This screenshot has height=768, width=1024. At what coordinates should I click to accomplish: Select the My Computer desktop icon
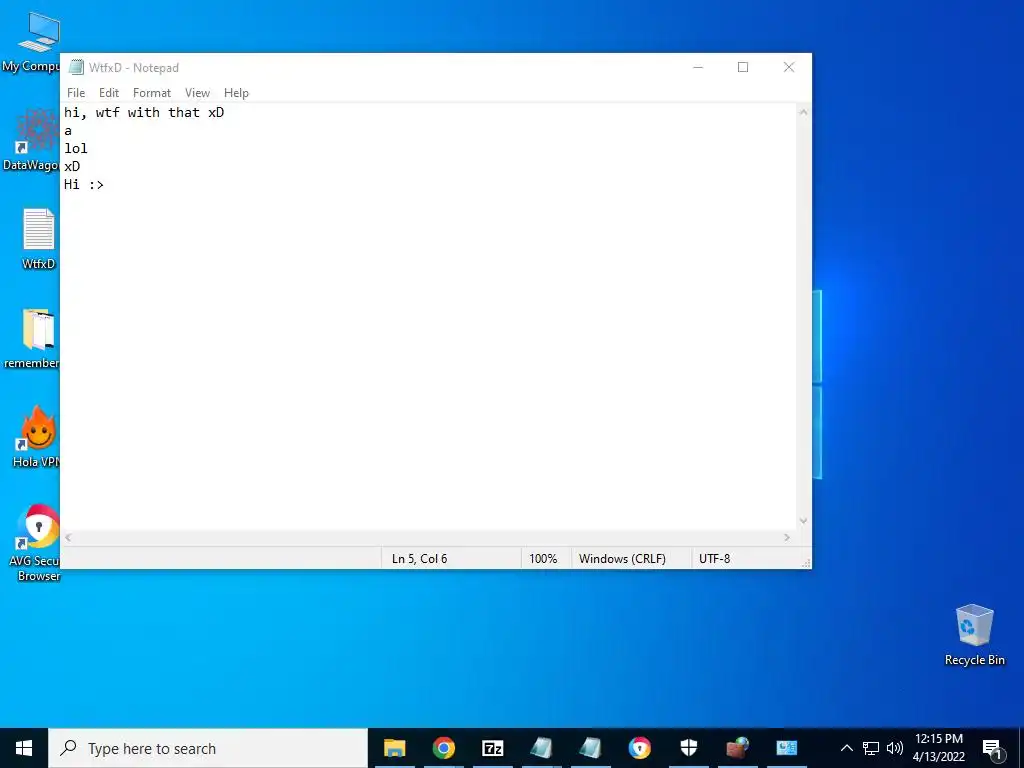pos(31,42)
